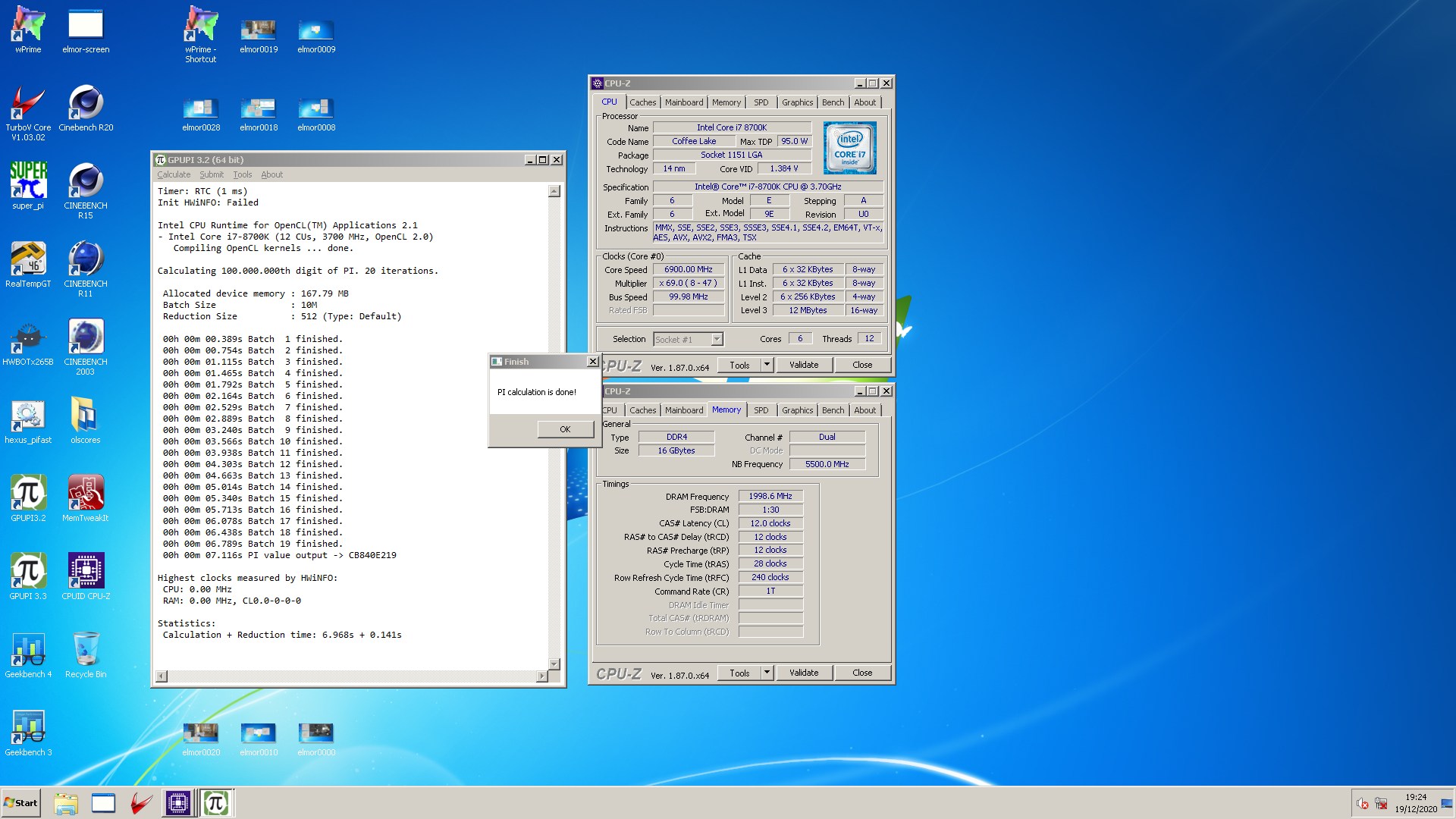Launch the HWBOTx265B desktop icon
1456x819 pixels.
click(x=28, y=342)
